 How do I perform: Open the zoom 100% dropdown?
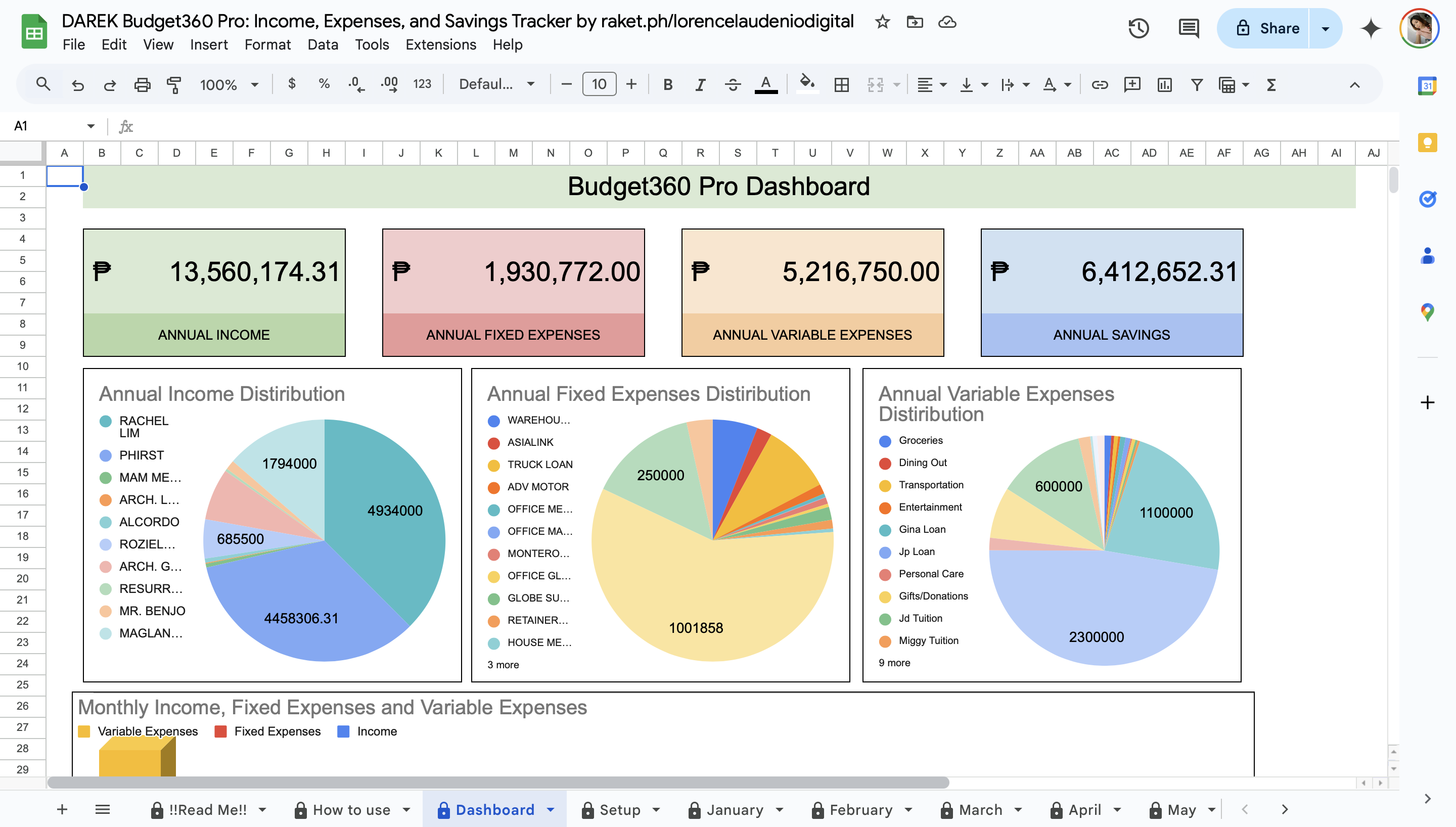click(229, 84)
